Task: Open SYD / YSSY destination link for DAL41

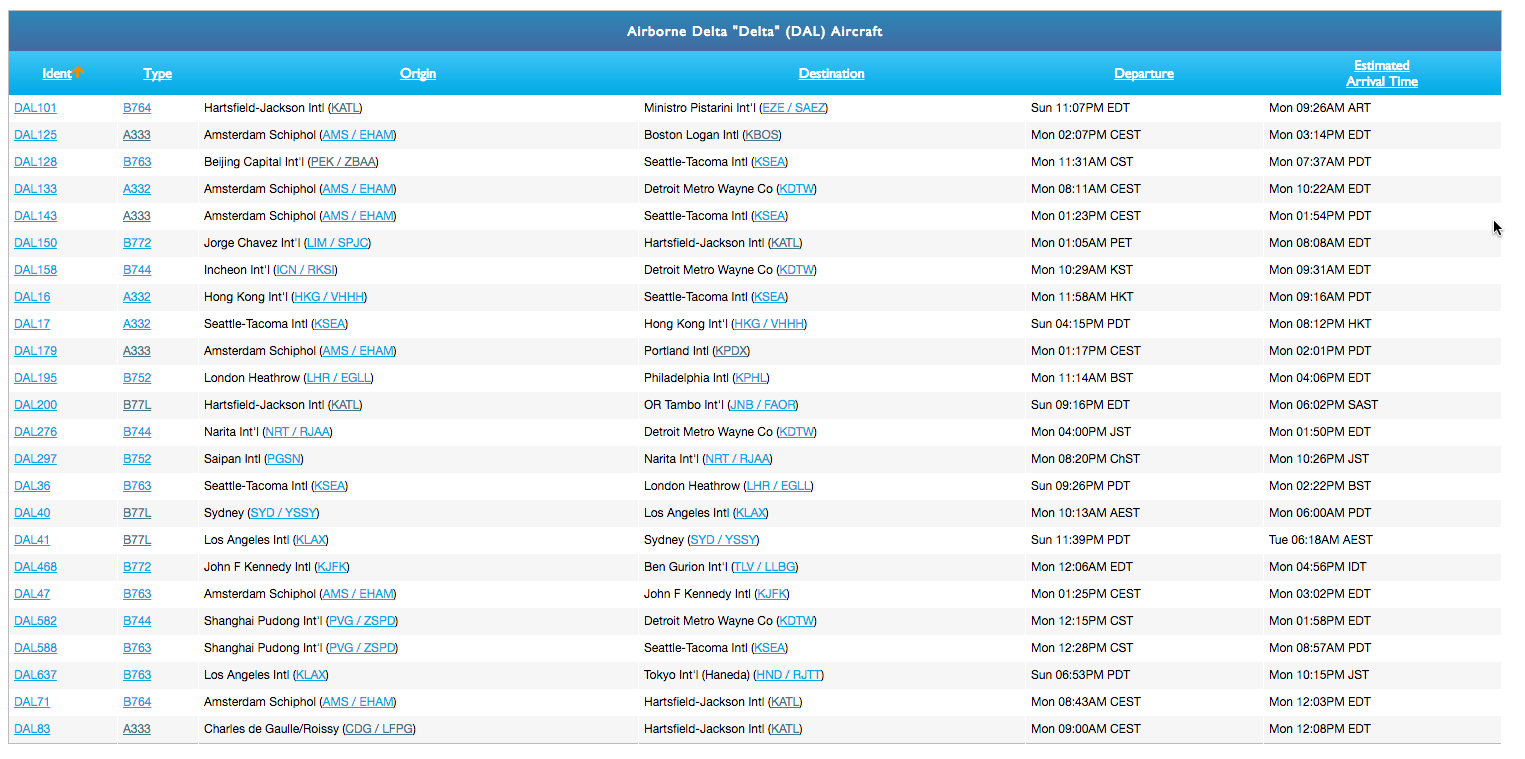Action: 724,540
